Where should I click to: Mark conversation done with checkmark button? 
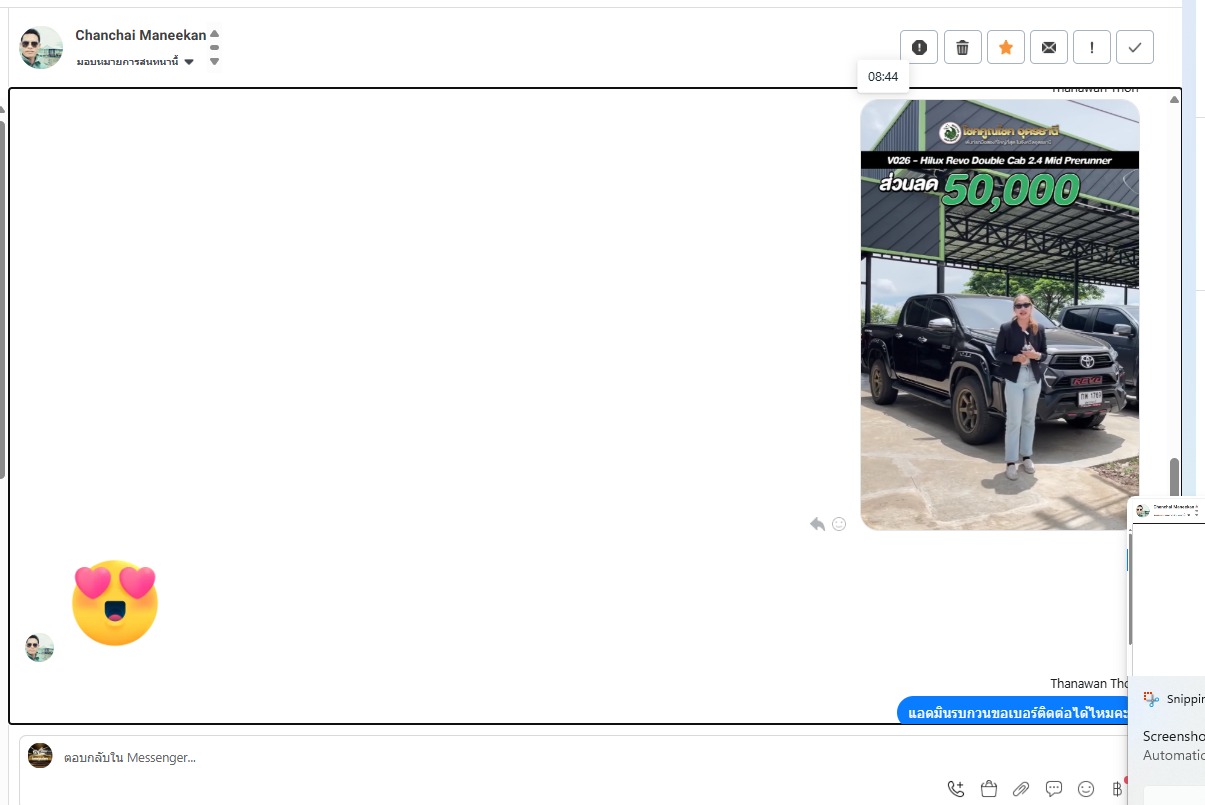pos(1135,47)
